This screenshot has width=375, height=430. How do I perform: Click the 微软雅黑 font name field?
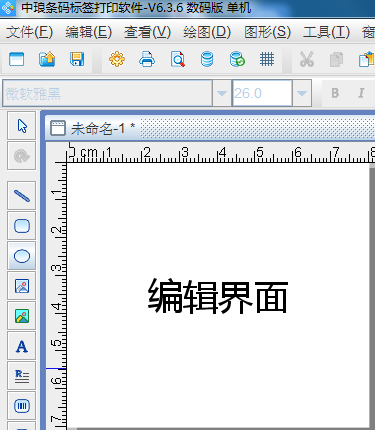(107, 93)
